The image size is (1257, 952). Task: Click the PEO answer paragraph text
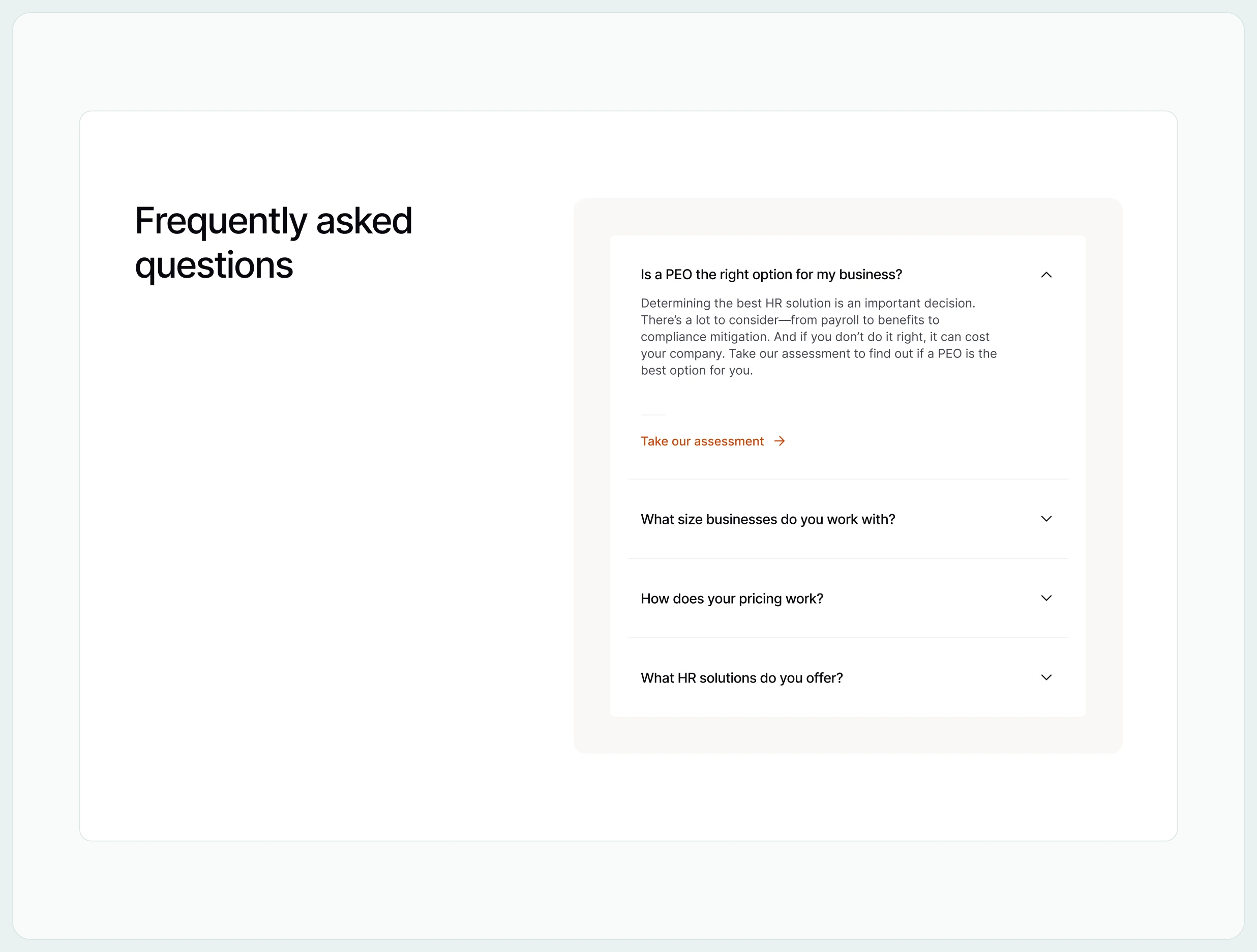pos(818,337)
